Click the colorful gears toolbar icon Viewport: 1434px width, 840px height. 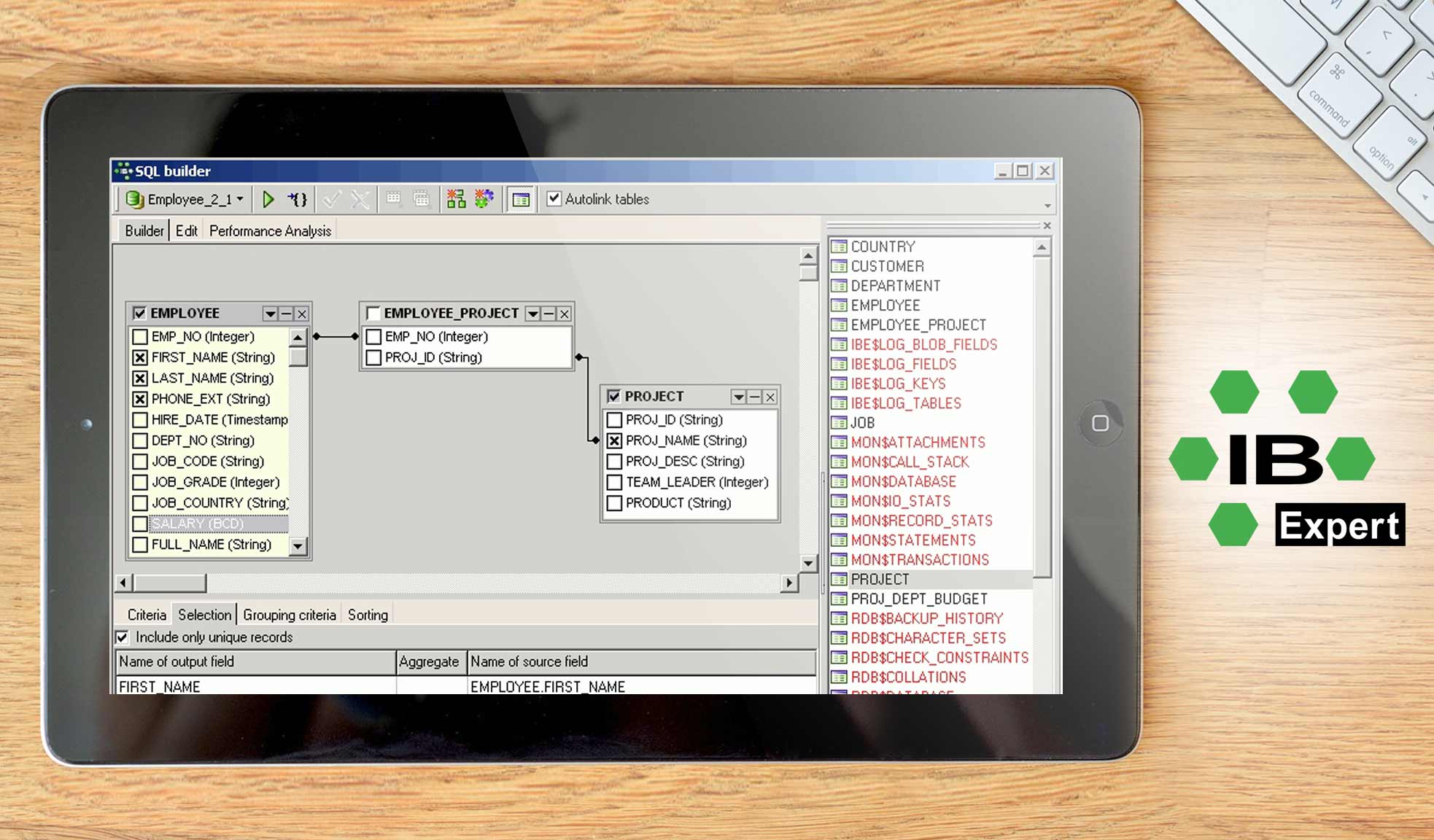[484, 198]
